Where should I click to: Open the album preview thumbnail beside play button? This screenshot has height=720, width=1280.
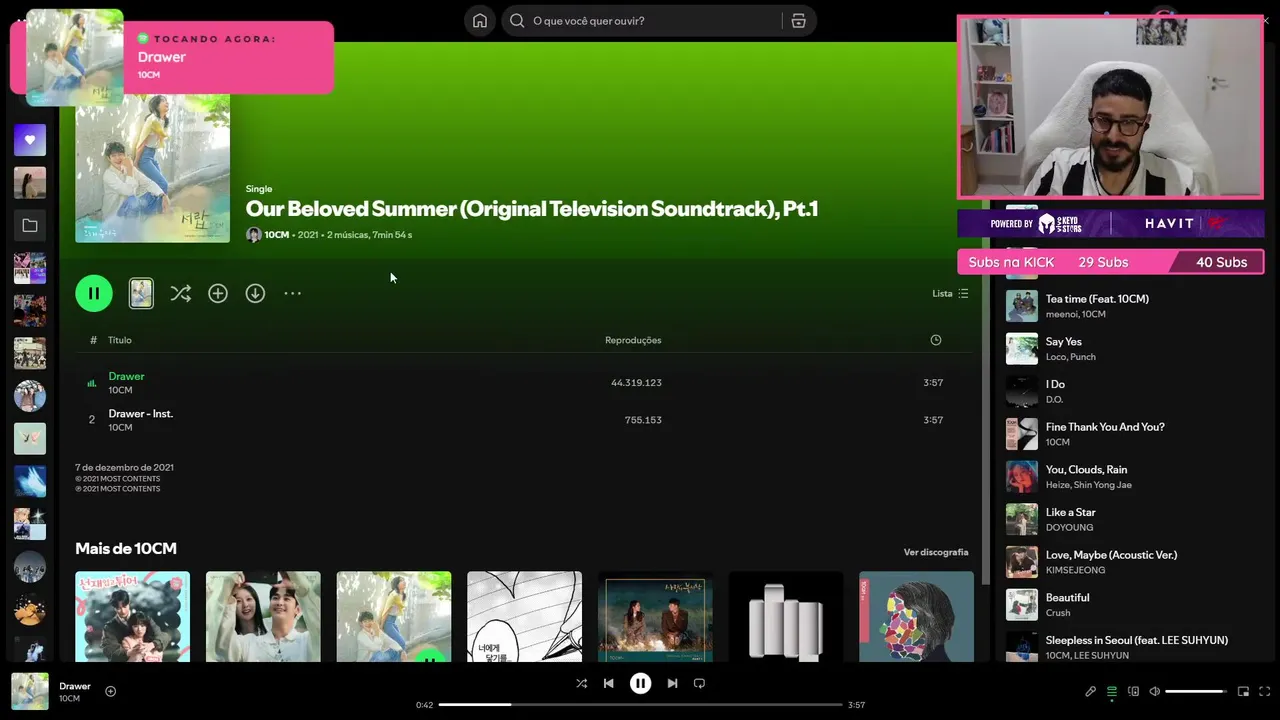pos(141,293)
